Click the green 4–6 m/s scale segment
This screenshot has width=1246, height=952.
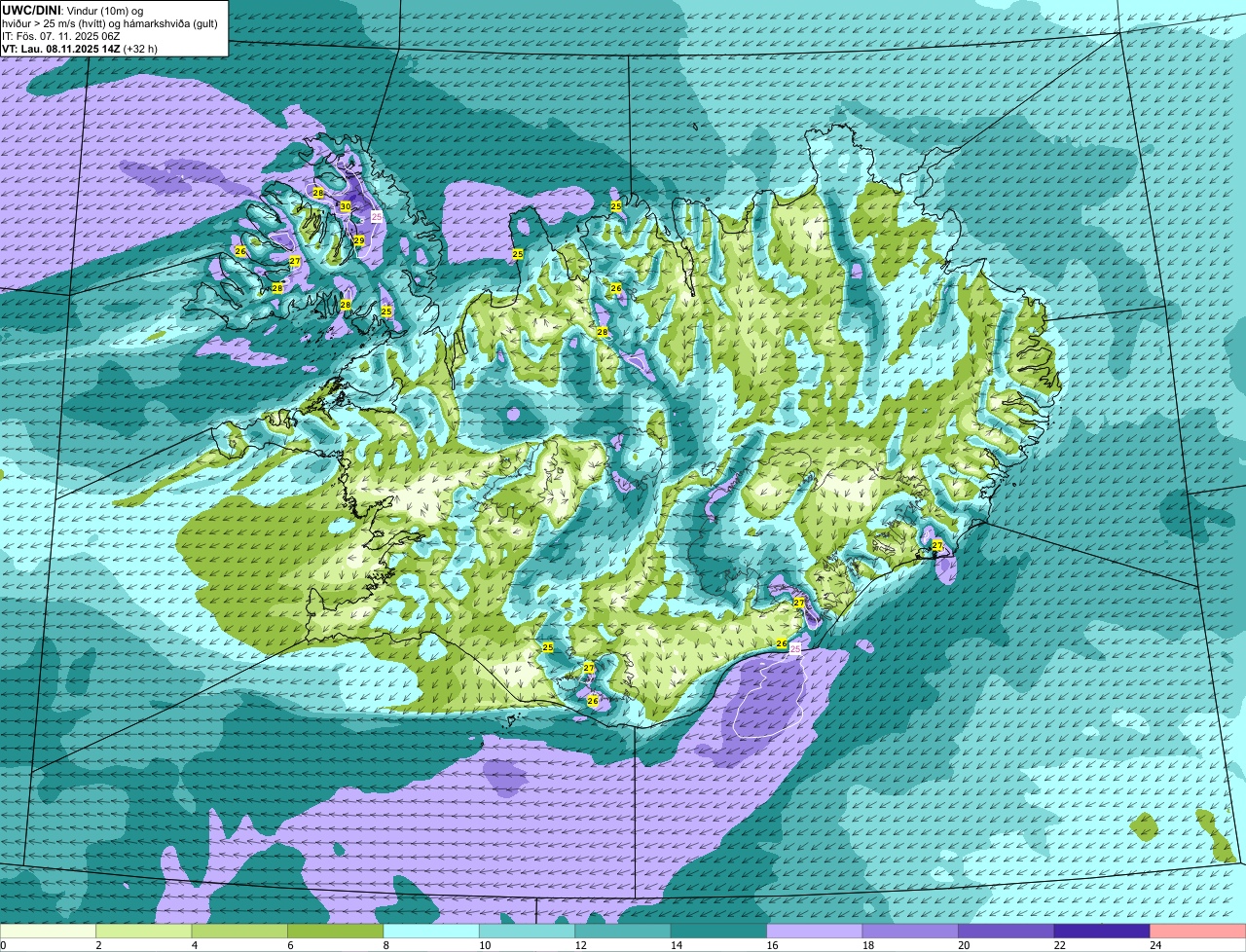point(239,931)
